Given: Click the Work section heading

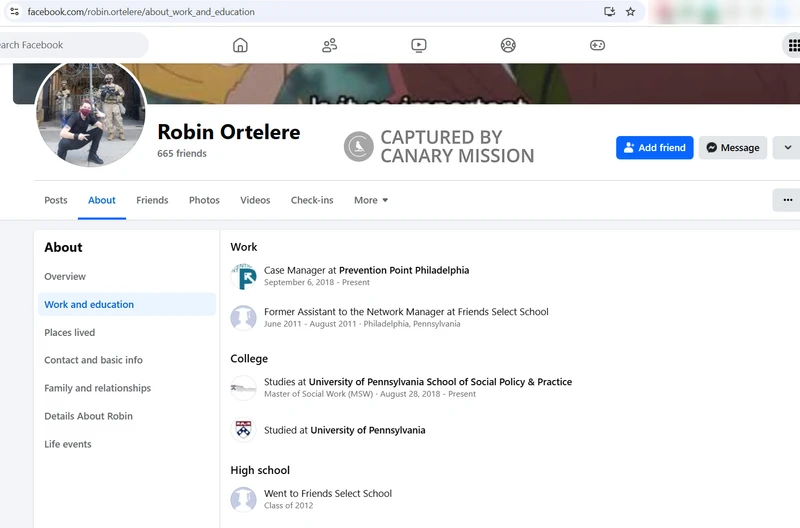Looking at the screenshot, I should (x=243, y=247).
